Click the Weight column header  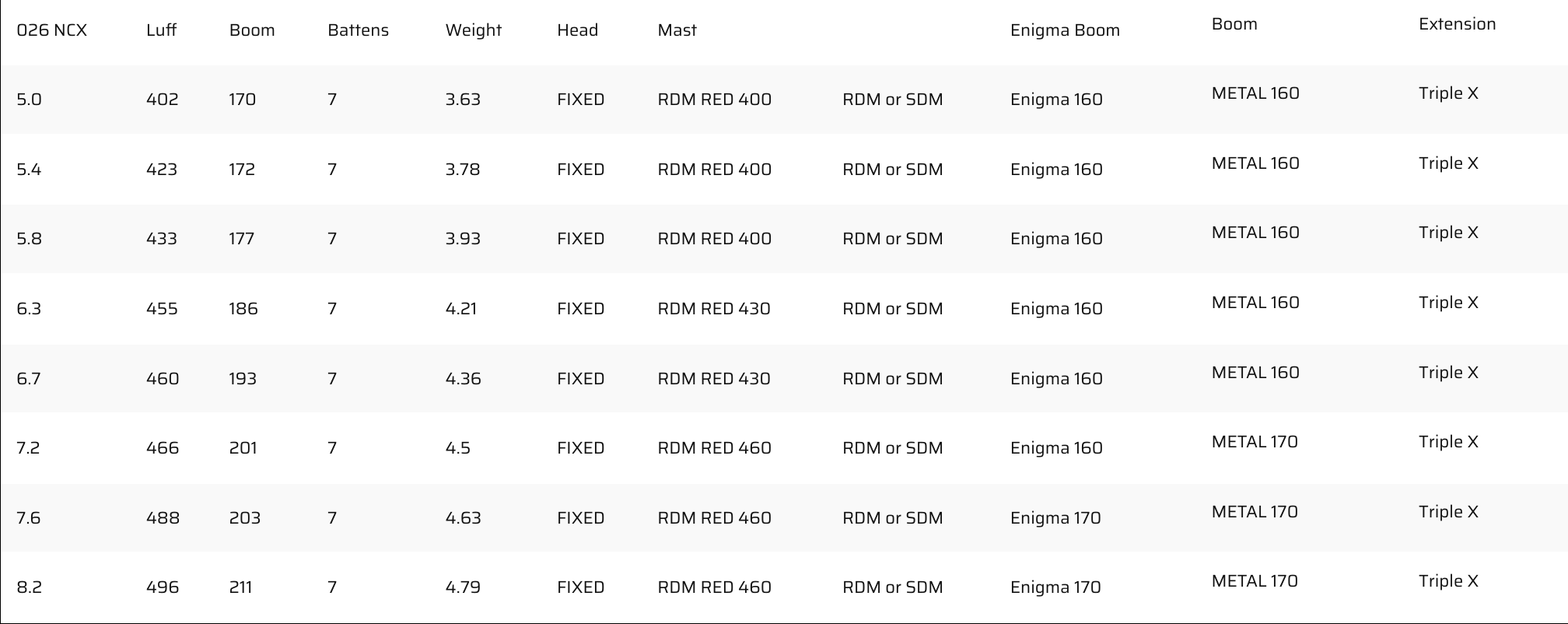pos(473,30)
